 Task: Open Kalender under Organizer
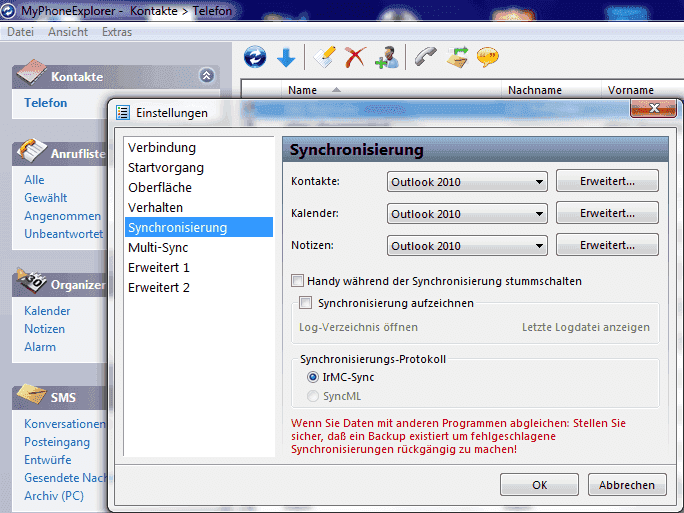(x=47, y=311)
